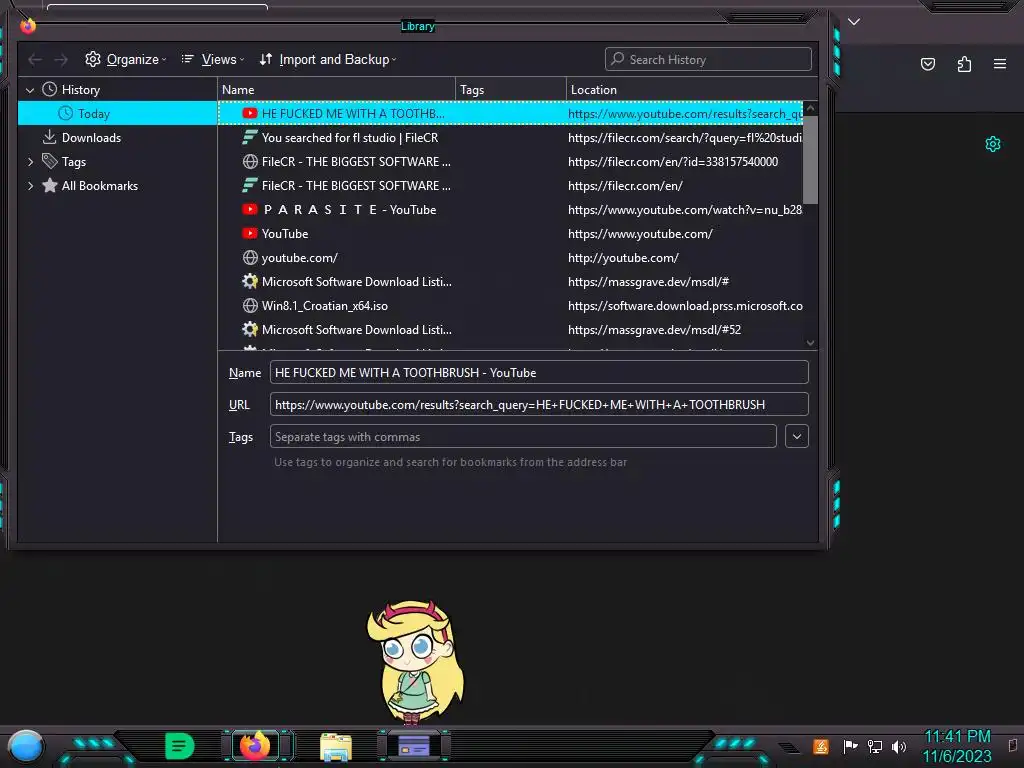Select the Tags sidebar item
The width and height of the screenshot is (1024, 768).
pyautogui.click(x=74, y=162)
